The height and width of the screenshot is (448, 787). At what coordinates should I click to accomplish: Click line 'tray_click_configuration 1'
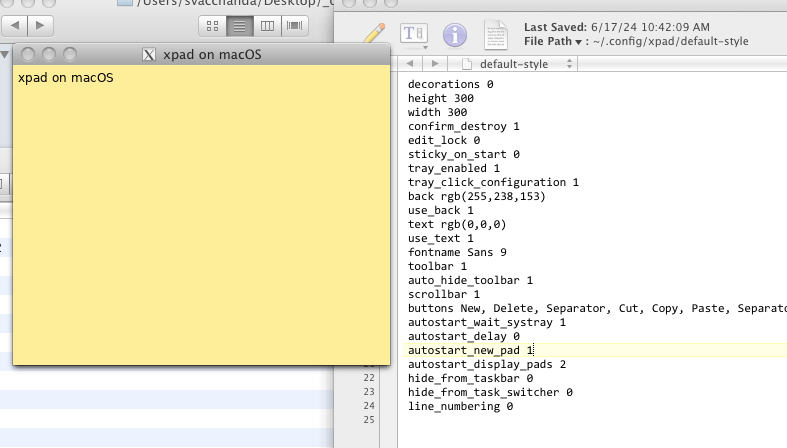click(493, 183)
